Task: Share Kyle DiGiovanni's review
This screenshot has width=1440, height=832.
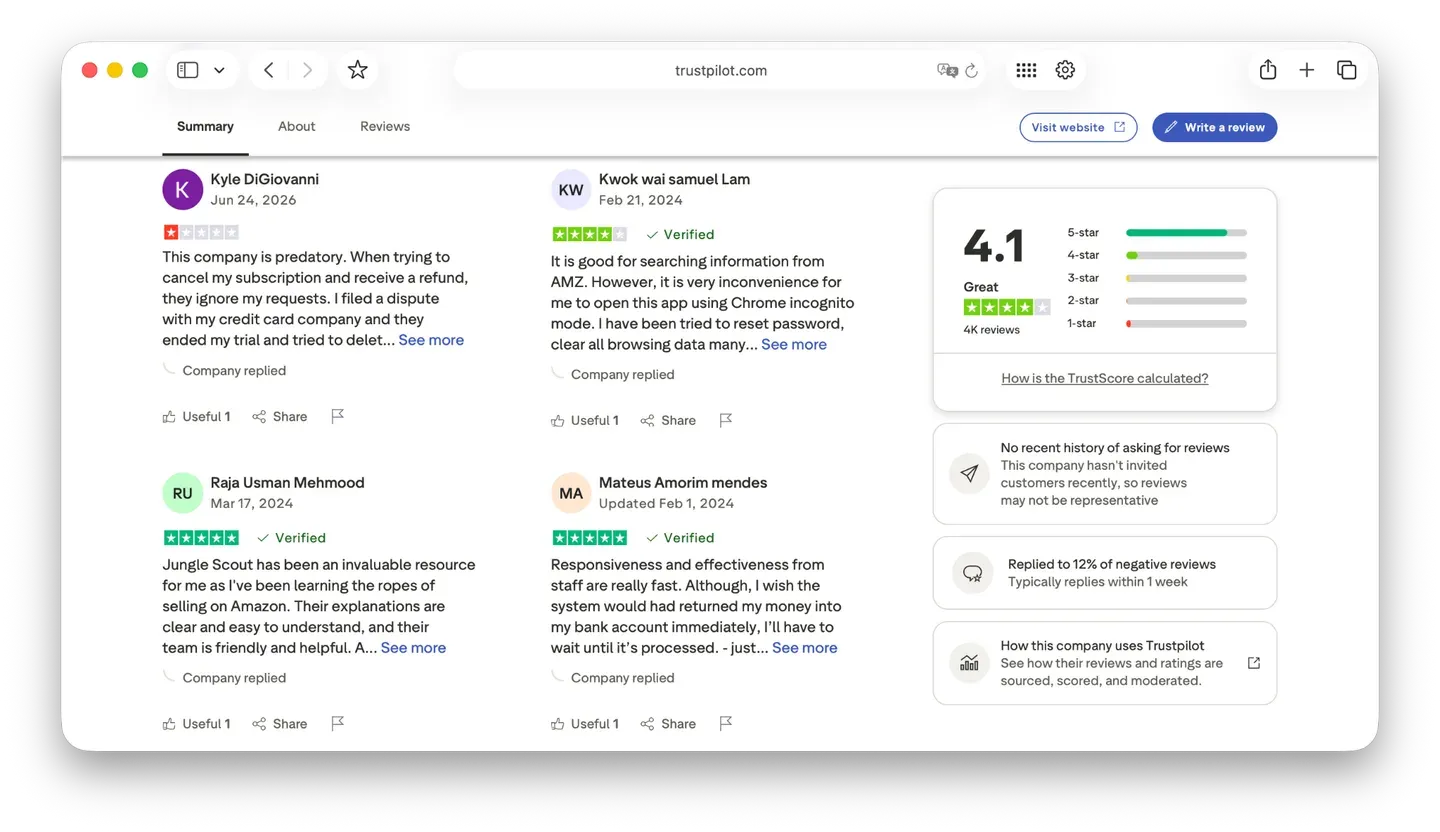Action: pos(280,417)
